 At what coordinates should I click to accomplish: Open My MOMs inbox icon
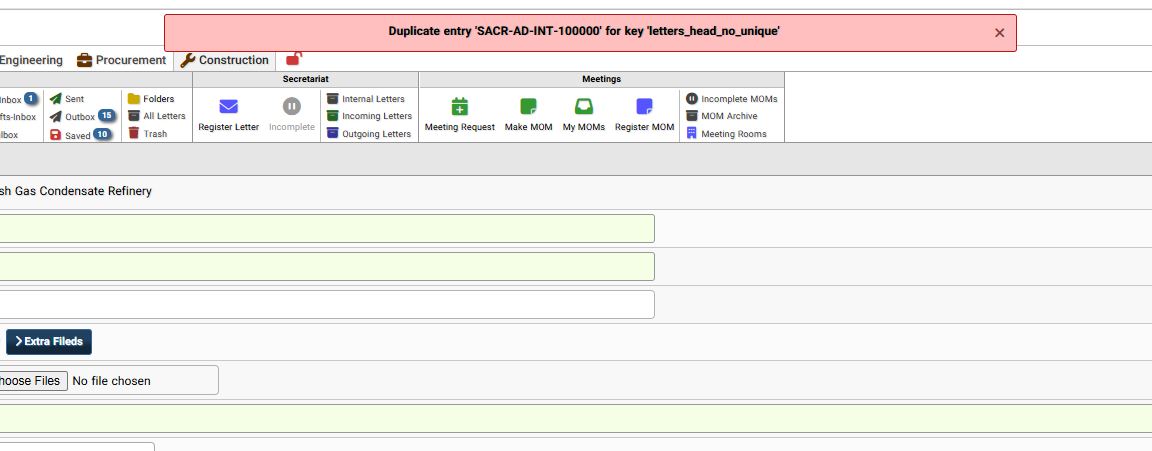[x=583, y=107]
